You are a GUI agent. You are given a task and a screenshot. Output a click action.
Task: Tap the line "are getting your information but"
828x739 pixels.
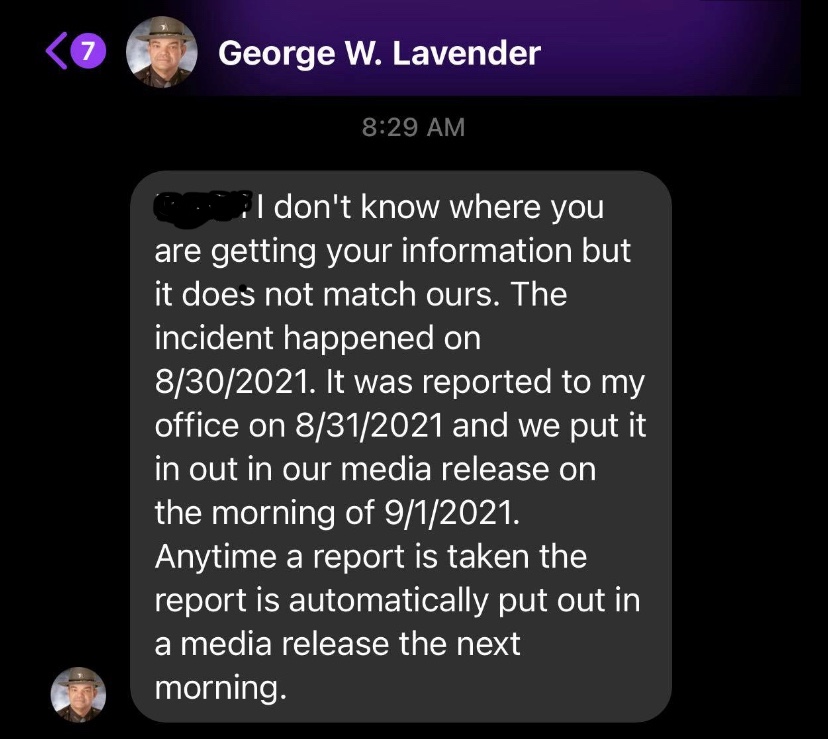[x=392, y=251]
